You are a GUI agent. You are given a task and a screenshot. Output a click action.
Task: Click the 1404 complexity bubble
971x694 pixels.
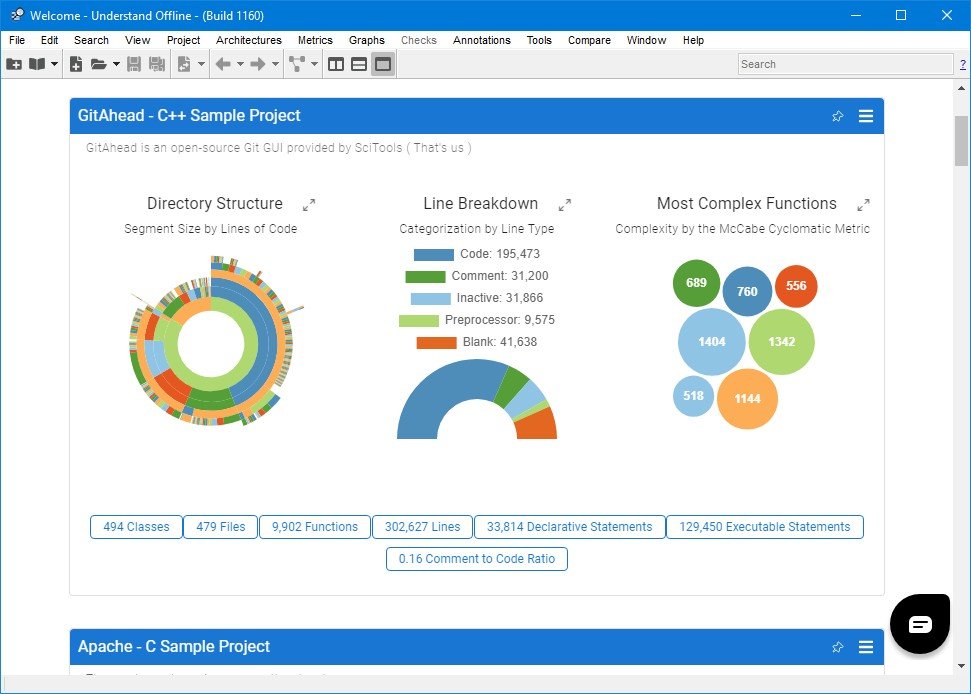tap(712, 342)
